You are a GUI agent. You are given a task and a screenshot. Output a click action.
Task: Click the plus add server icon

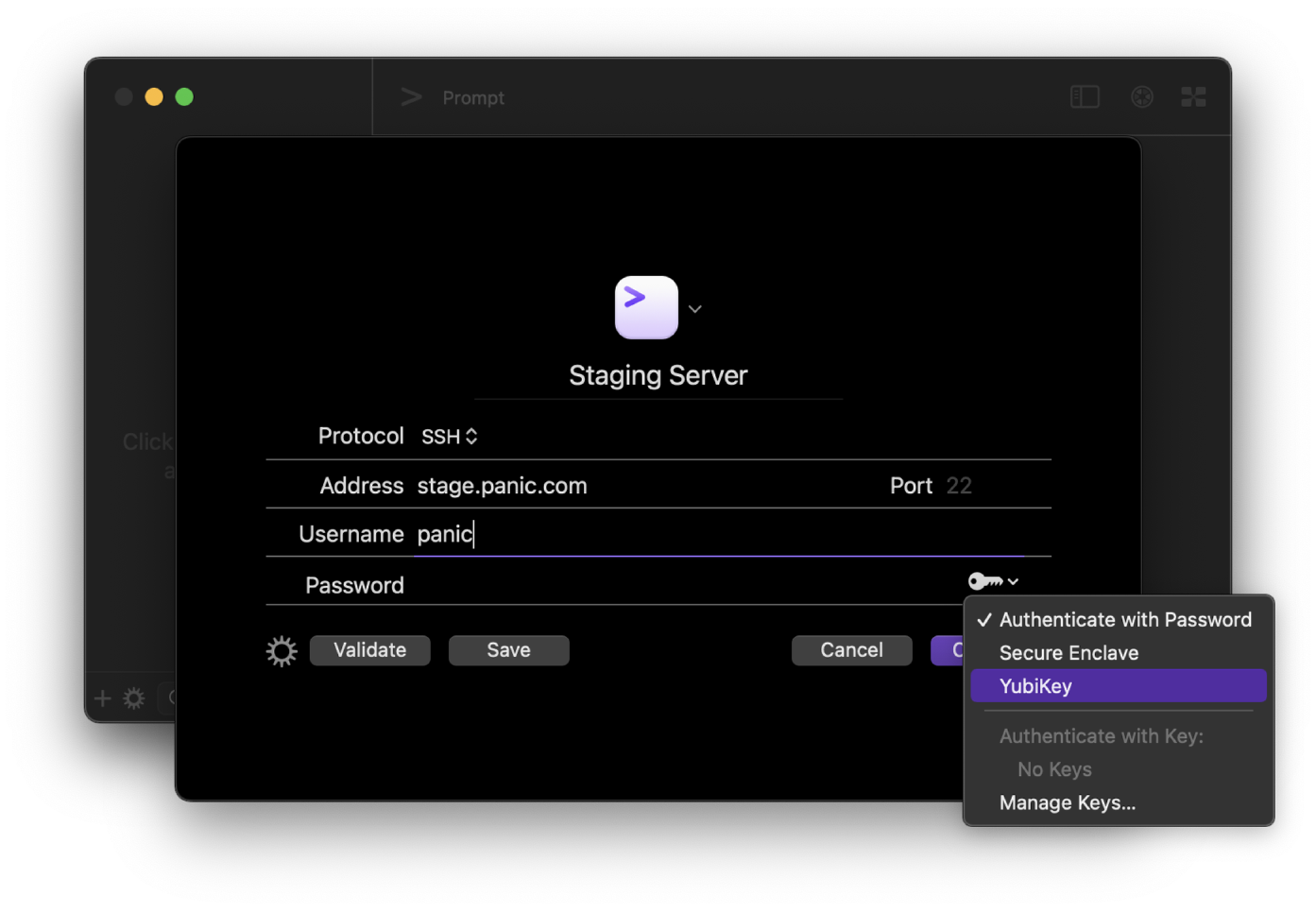point(103,698)
